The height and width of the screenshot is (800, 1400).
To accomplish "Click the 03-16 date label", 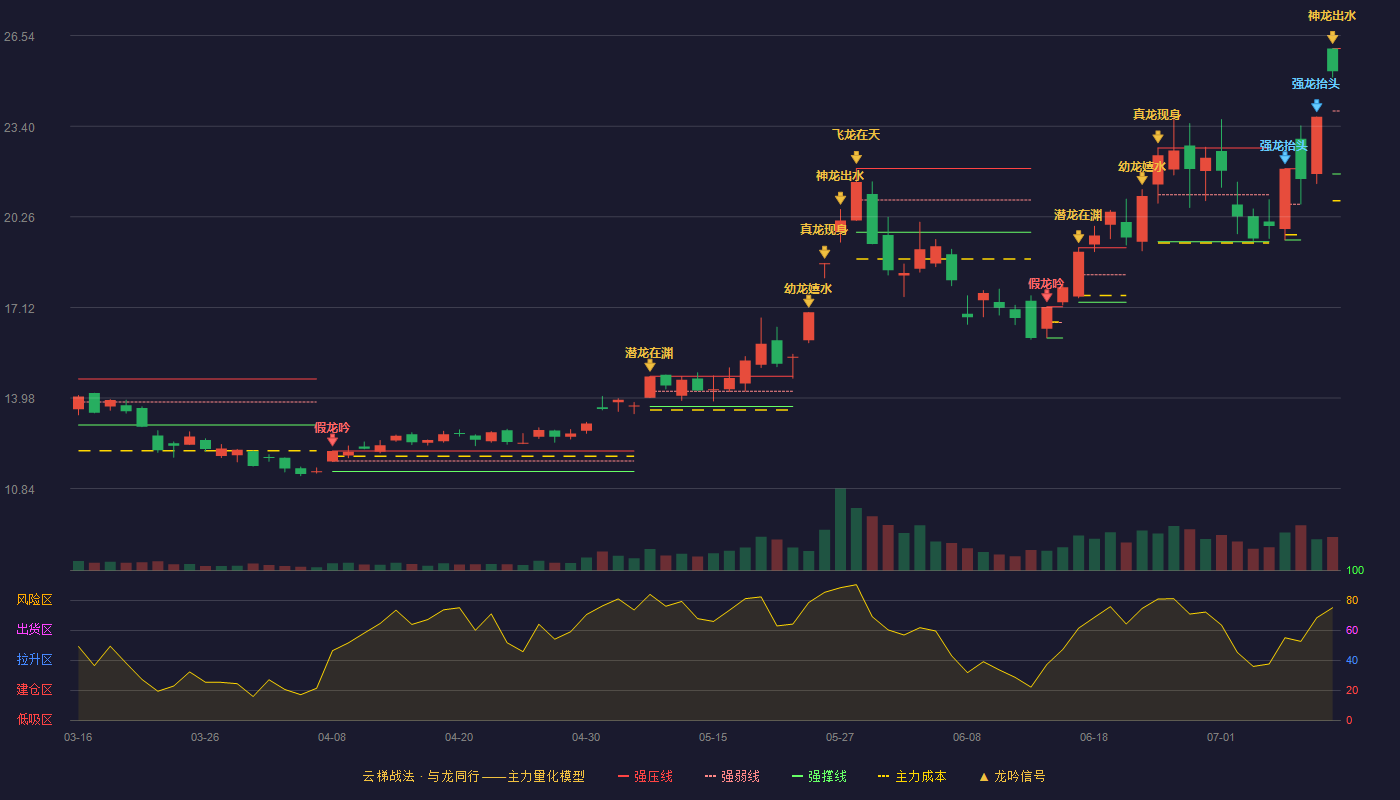I will tap(78, 737).
